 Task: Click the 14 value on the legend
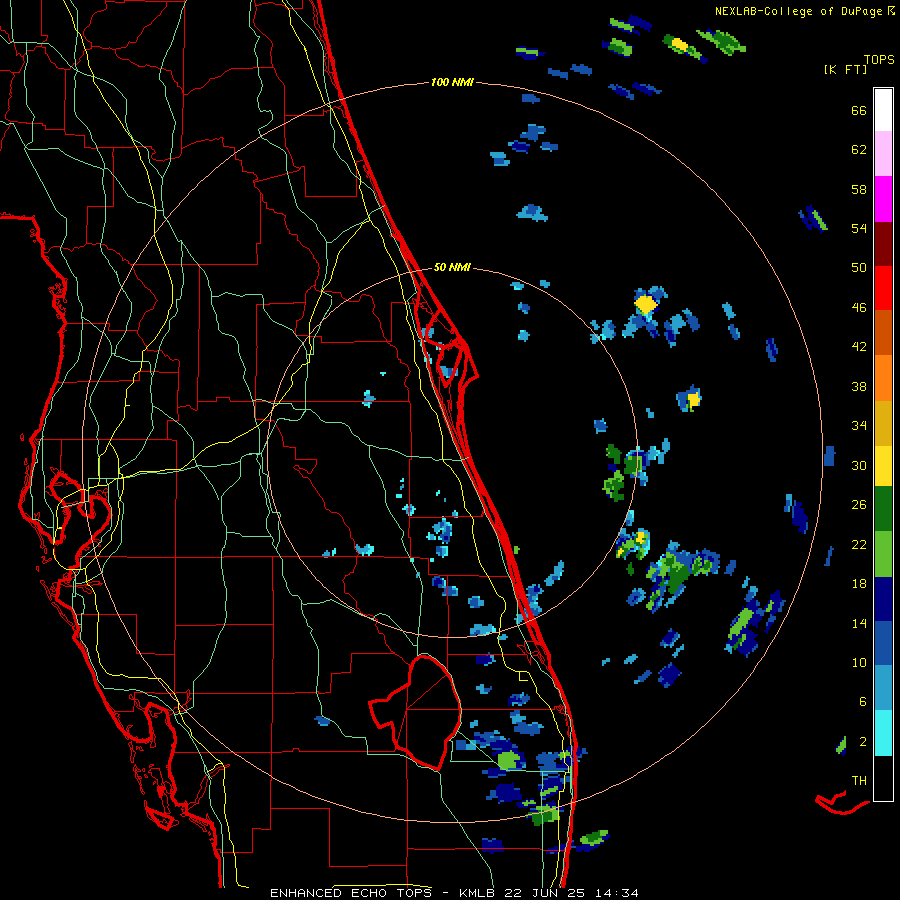(859, 623)
